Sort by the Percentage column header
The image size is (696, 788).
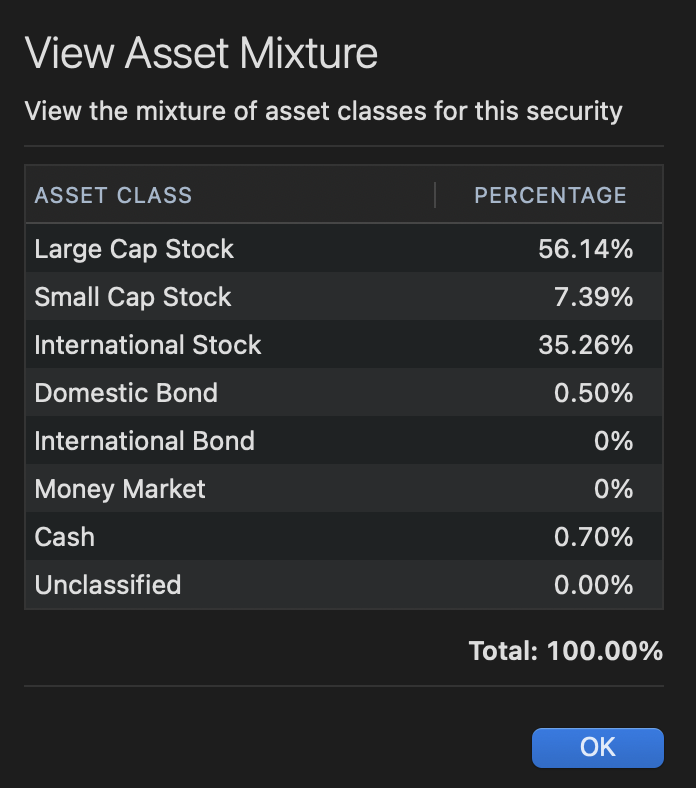(x=550, y=195)
